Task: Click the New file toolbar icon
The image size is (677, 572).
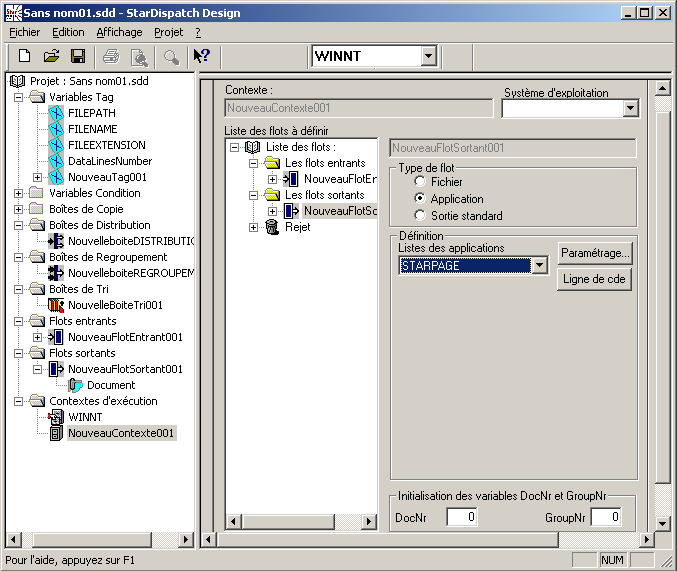Action: (25, 56)
